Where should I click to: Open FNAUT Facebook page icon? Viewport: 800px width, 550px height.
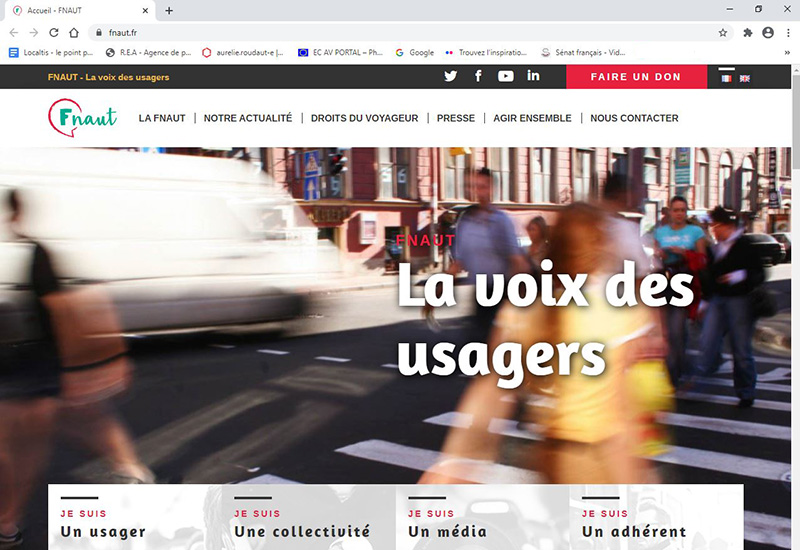click(478, 77)
